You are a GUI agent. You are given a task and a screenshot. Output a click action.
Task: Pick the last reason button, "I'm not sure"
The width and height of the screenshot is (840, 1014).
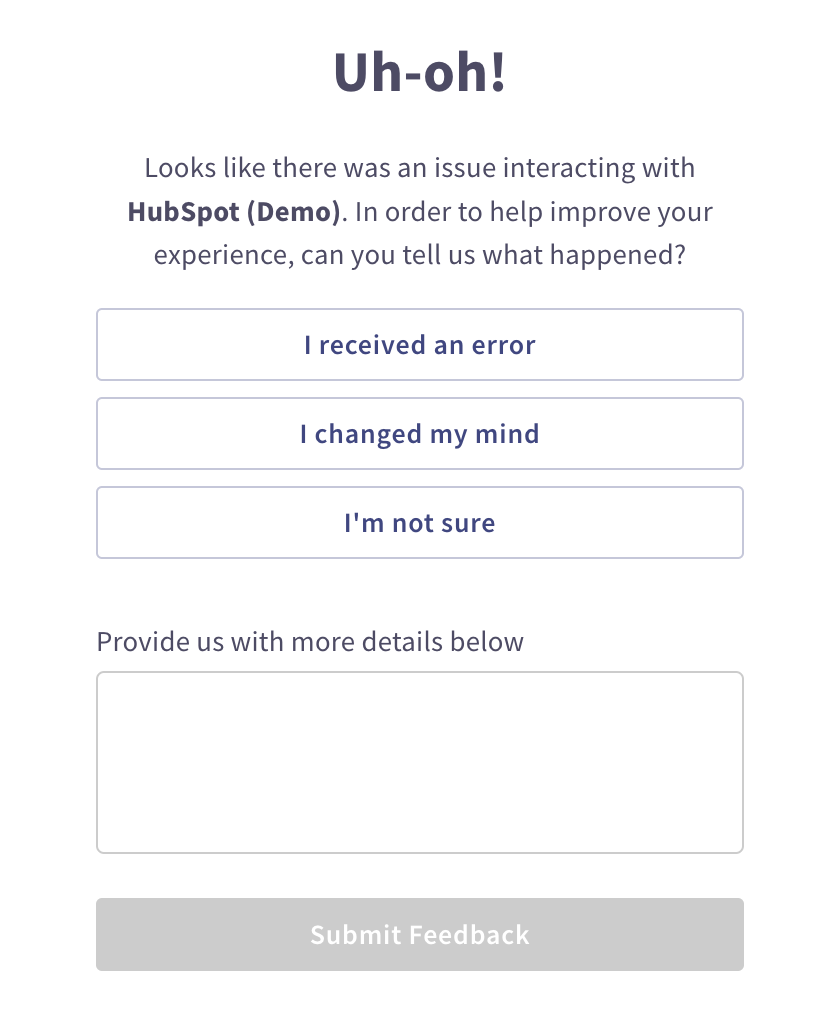420,523
